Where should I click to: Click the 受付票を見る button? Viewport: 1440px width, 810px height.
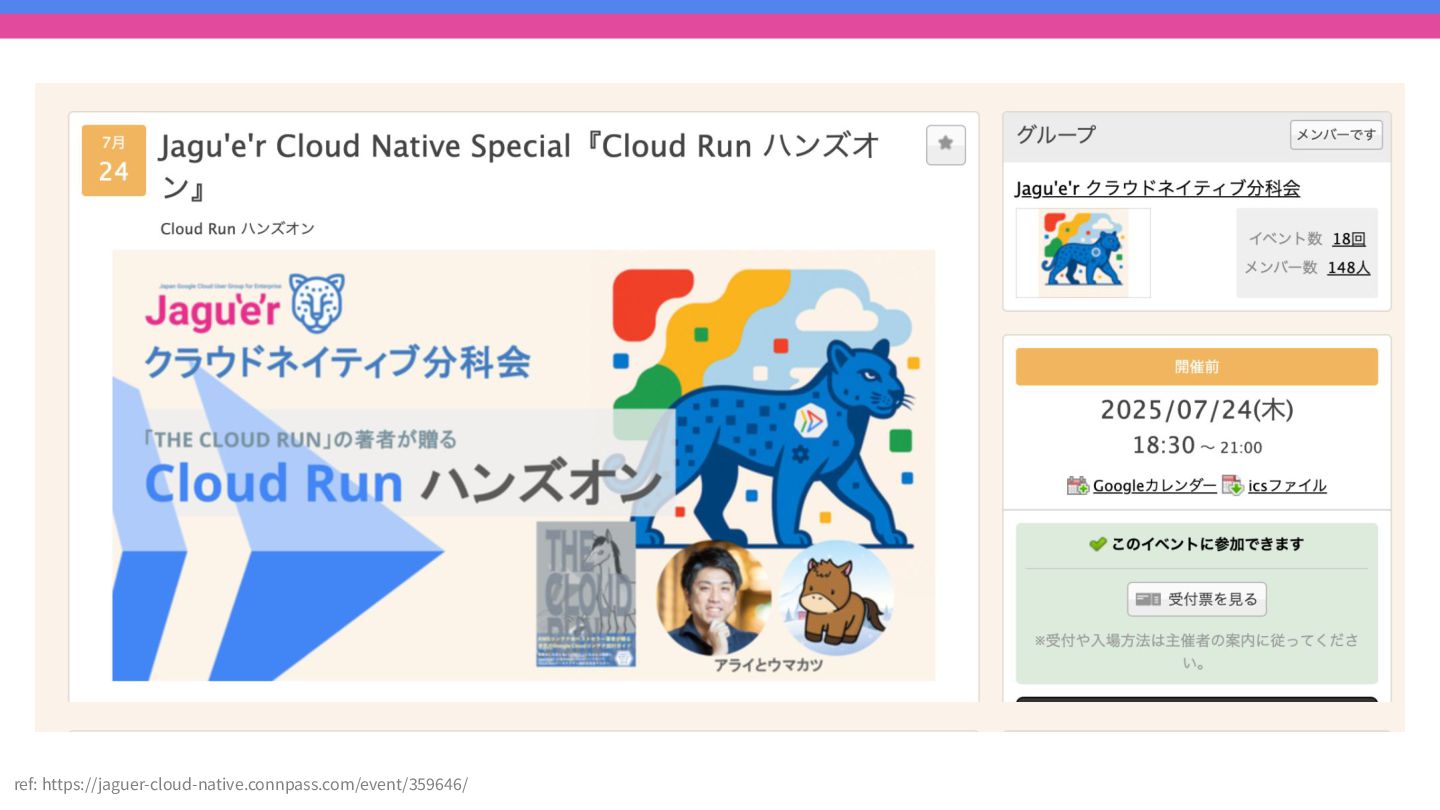coord(1197,599)
